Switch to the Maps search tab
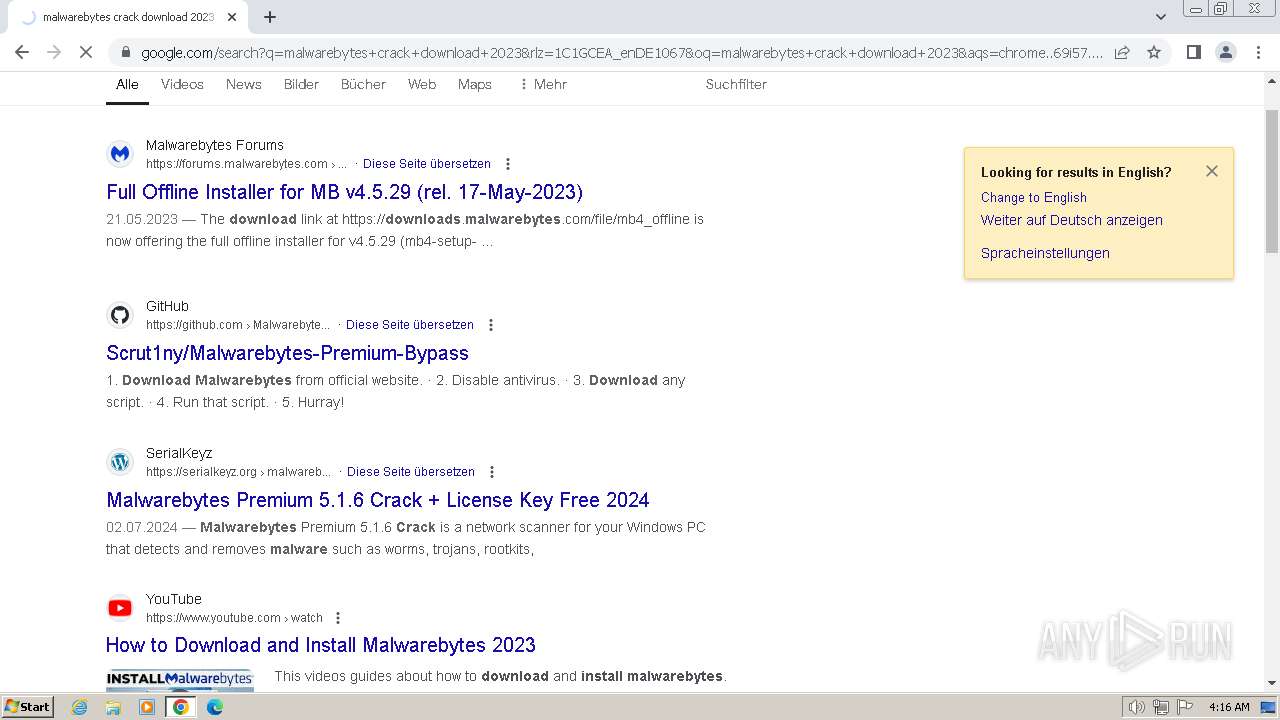Screen dimensions: 1280x720 (475, 84)
